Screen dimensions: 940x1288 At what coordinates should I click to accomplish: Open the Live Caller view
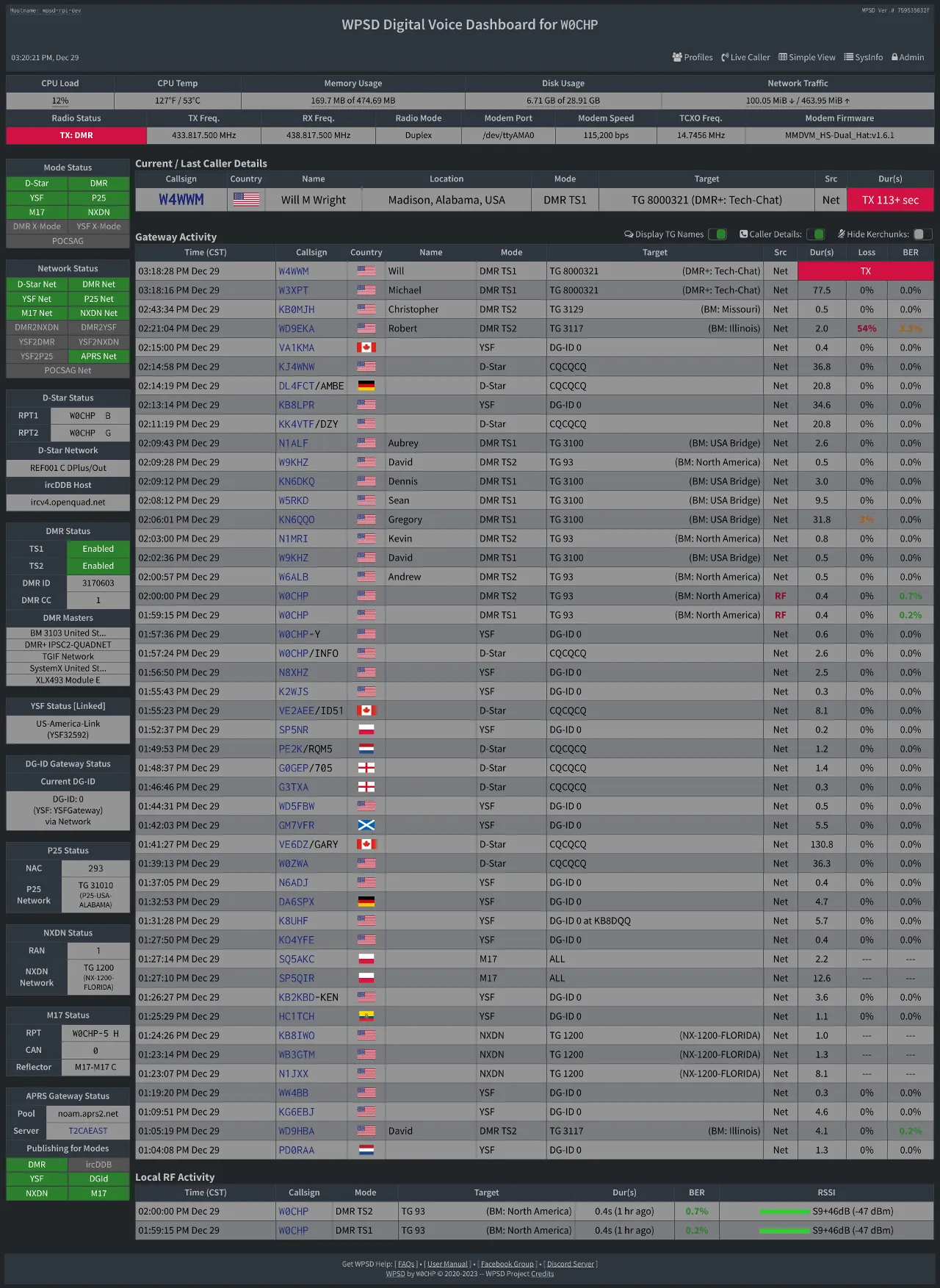click(x=745, y=57)
